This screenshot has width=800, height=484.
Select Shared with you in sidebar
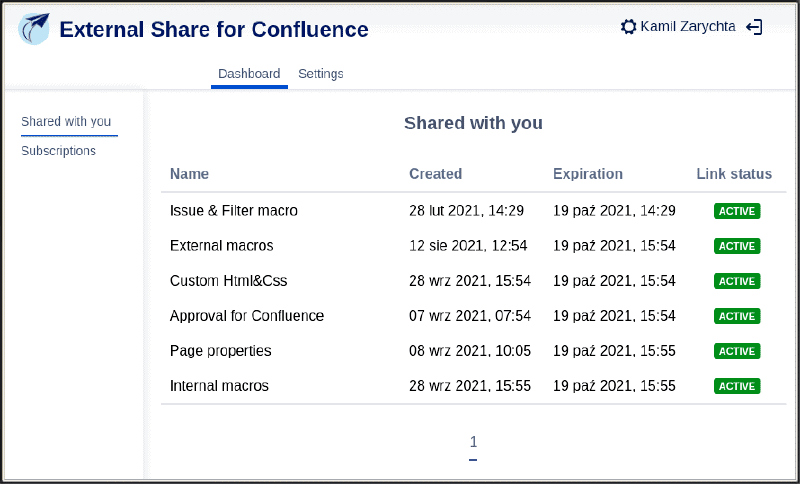tap(66, 121)
